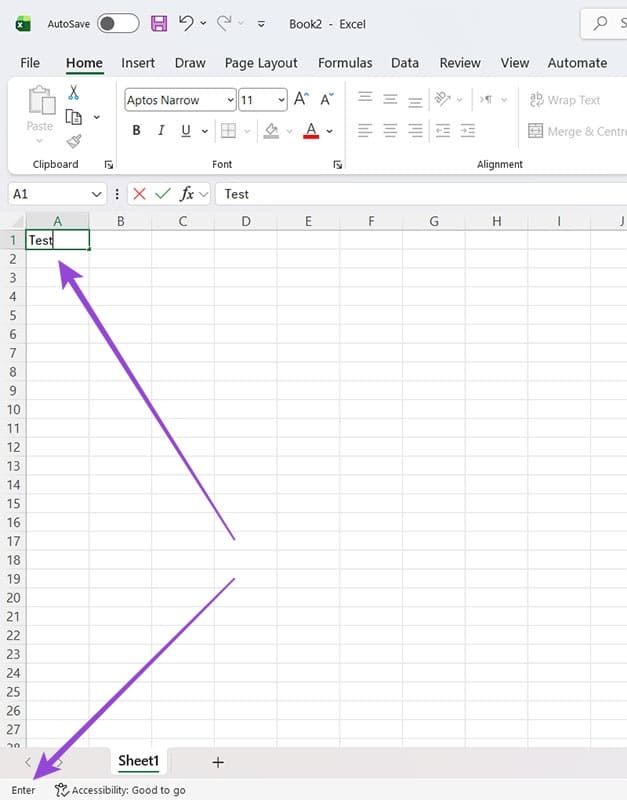Image resolution: width=627 pixels, height=800 pixels.
Task: Click the Wrap Text button
Action: [564, 100]
